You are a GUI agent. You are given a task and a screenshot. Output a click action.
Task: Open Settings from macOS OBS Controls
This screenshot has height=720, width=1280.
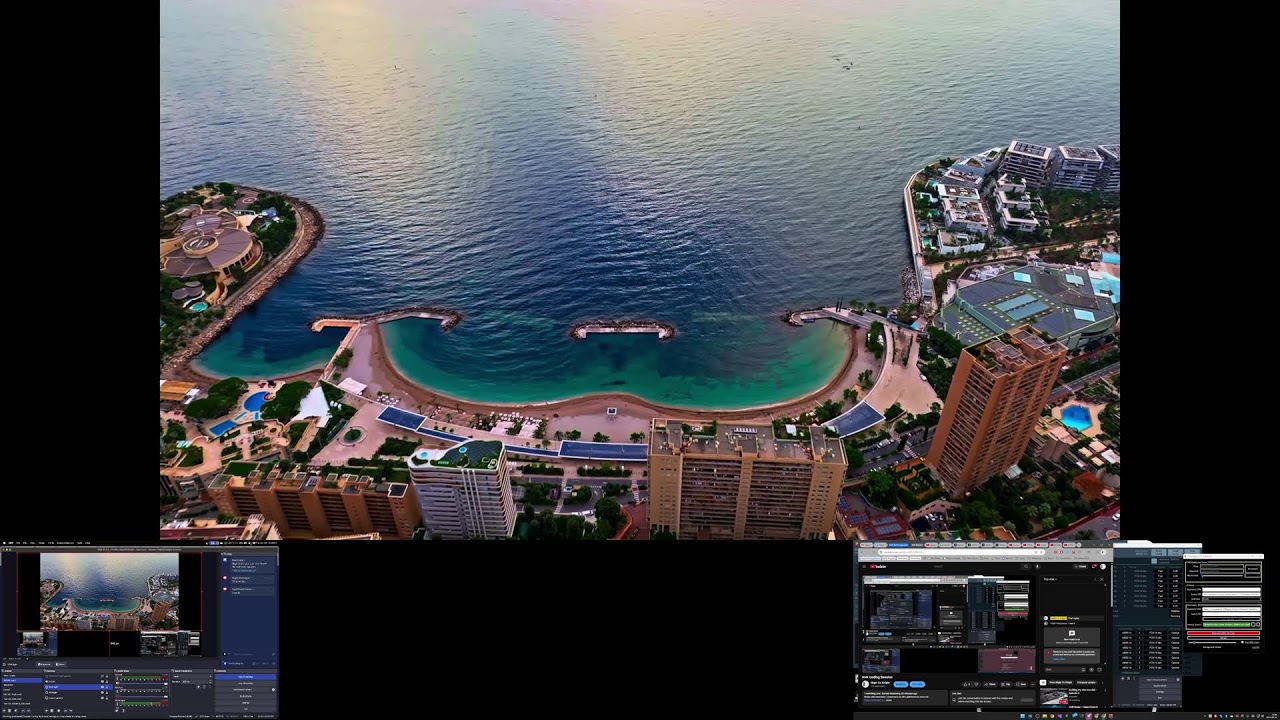(x=245, y=703)
